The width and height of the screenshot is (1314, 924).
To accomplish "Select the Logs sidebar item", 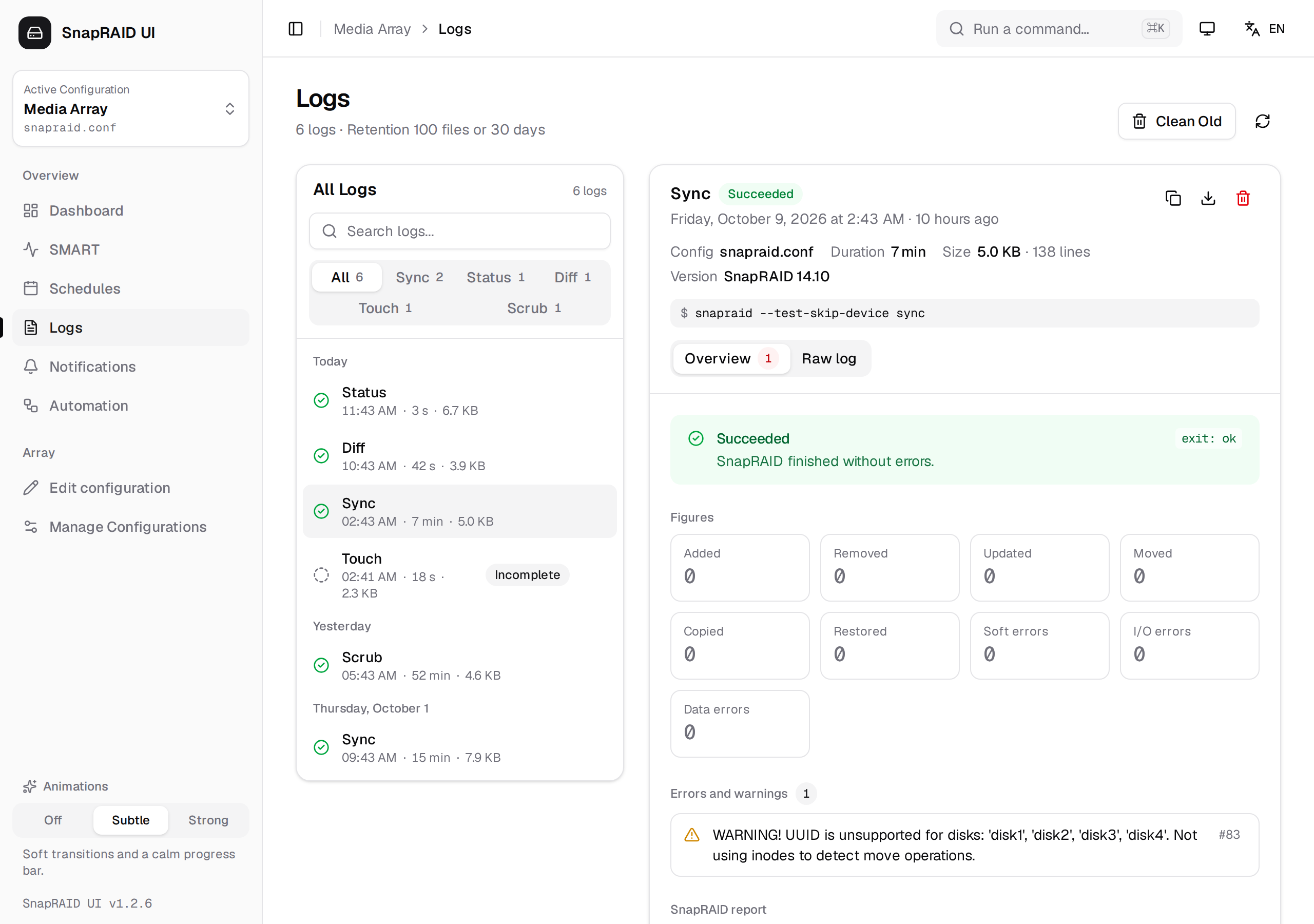I will tap(131, 328).
